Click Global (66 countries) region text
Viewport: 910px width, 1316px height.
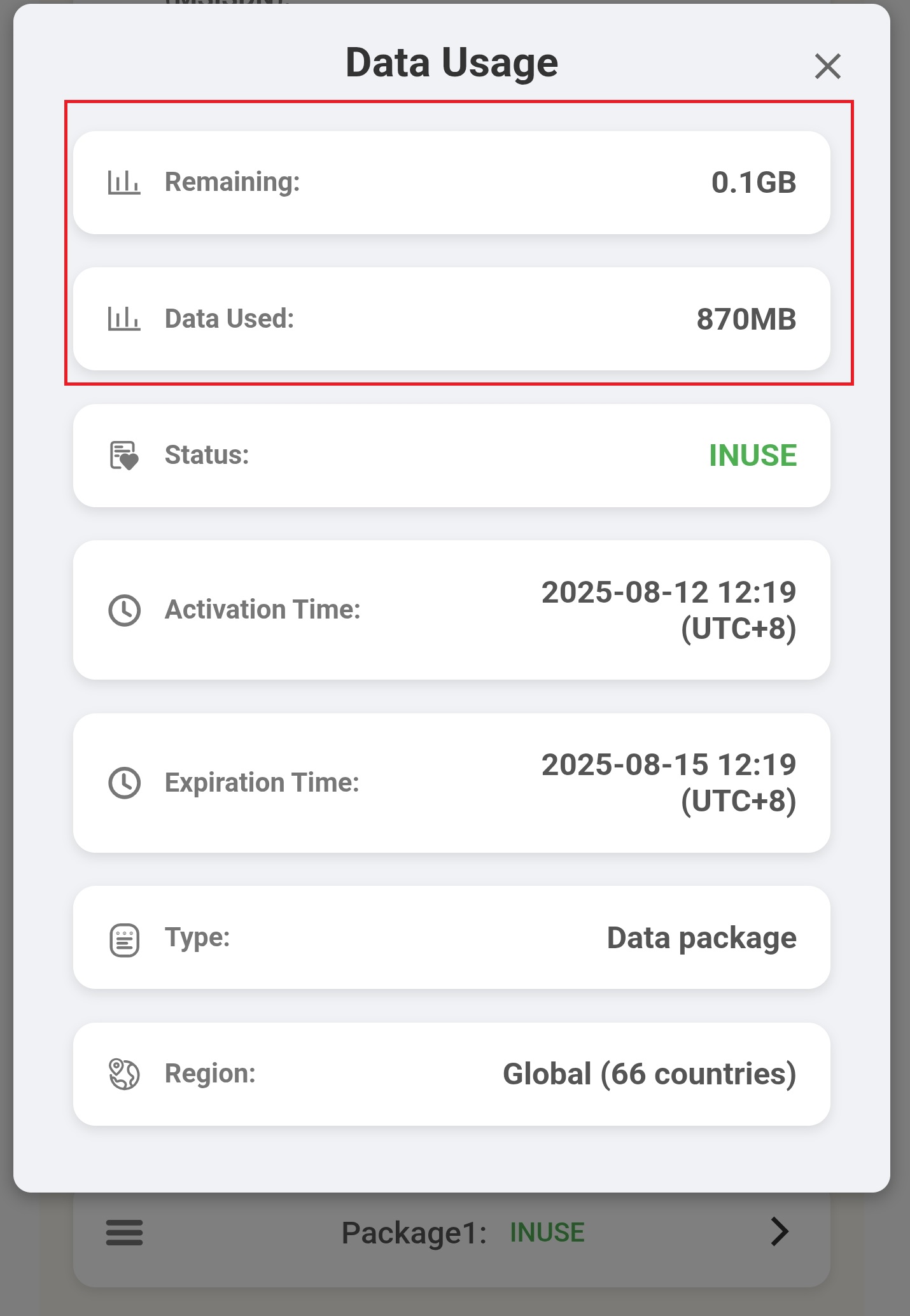[650, 1074]
